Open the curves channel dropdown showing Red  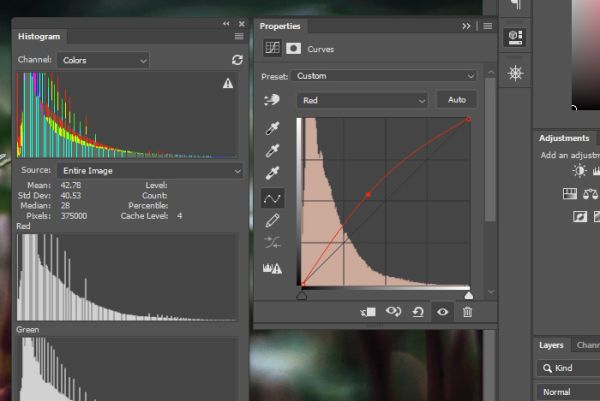click(362, 100)
